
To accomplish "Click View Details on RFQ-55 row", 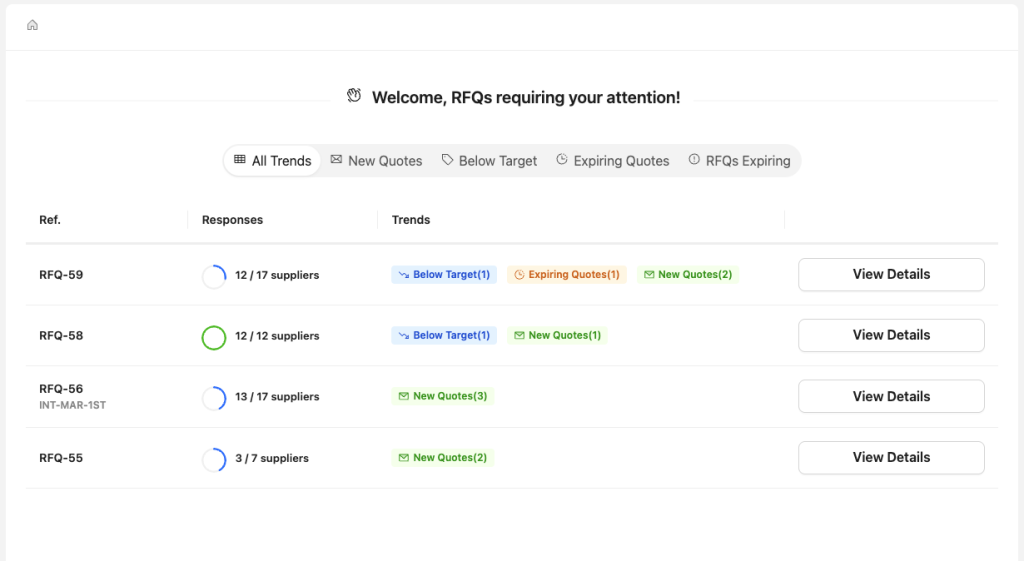I will pyautogui.click(x=891, y=458).
